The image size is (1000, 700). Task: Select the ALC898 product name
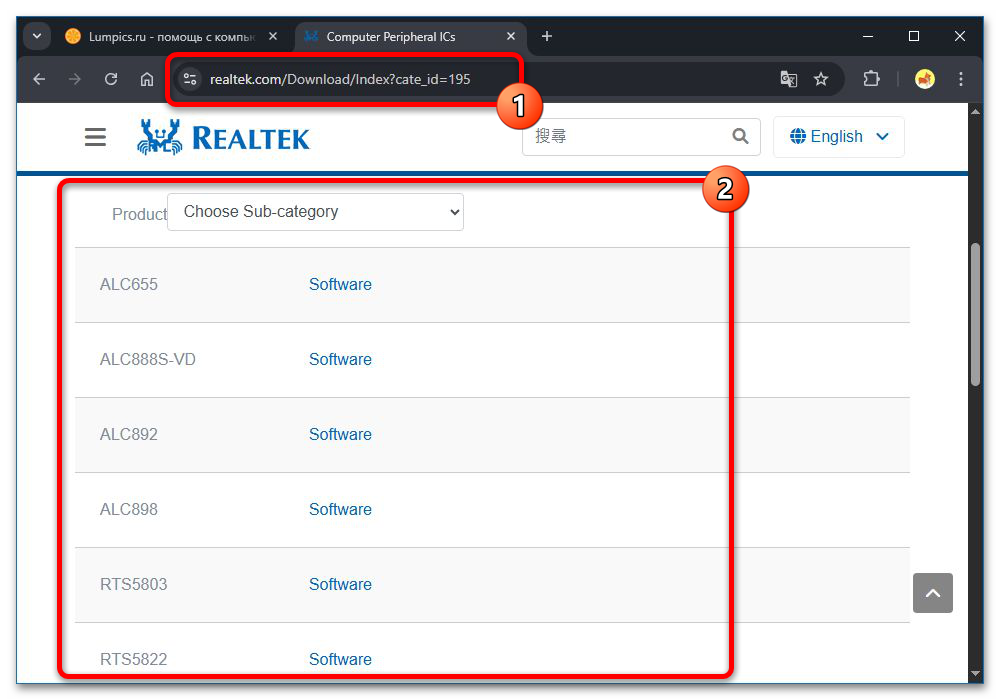[x=129, y=509]
